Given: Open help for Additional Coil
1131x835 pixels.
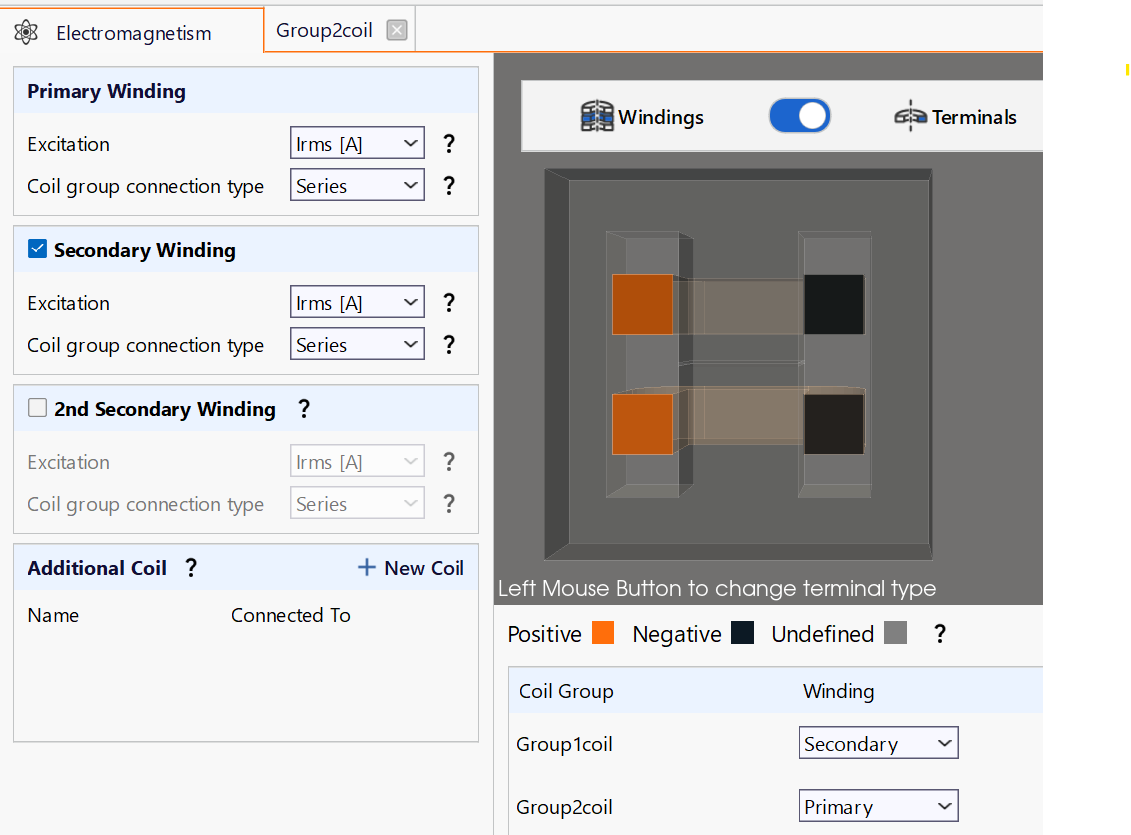Looking at the screenshot, I should coord(191,567).
